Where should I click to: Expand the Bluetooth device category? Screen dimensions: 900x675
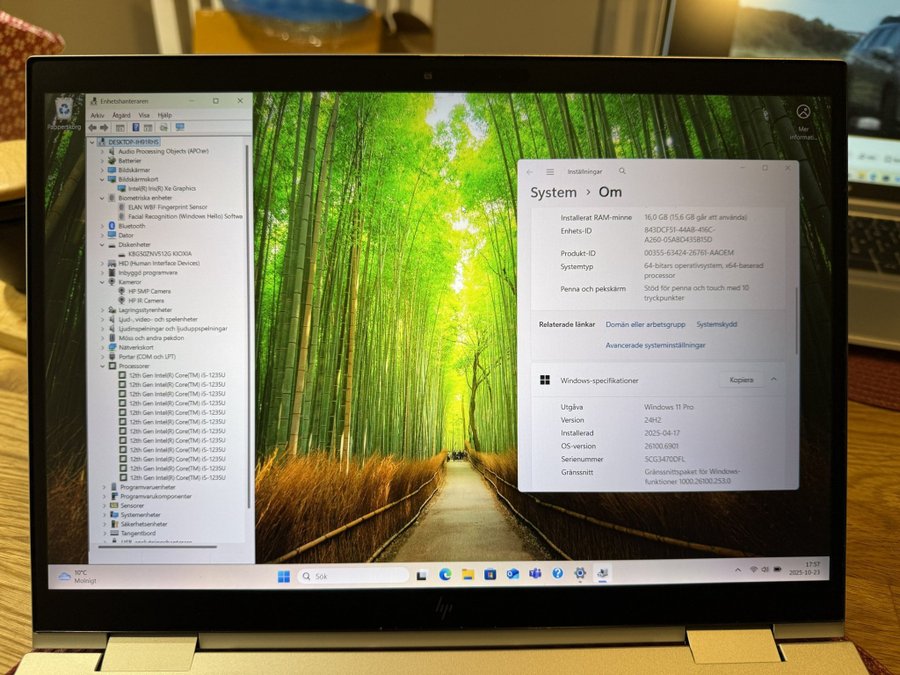tap(104, 226)
